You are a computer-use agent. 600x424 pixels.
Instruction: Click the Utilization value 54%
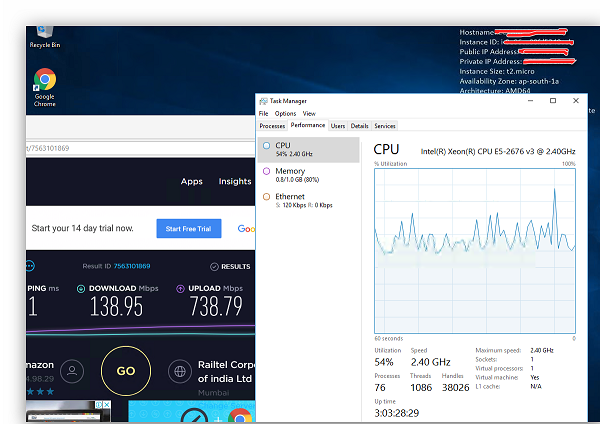(x=384, y=362)
